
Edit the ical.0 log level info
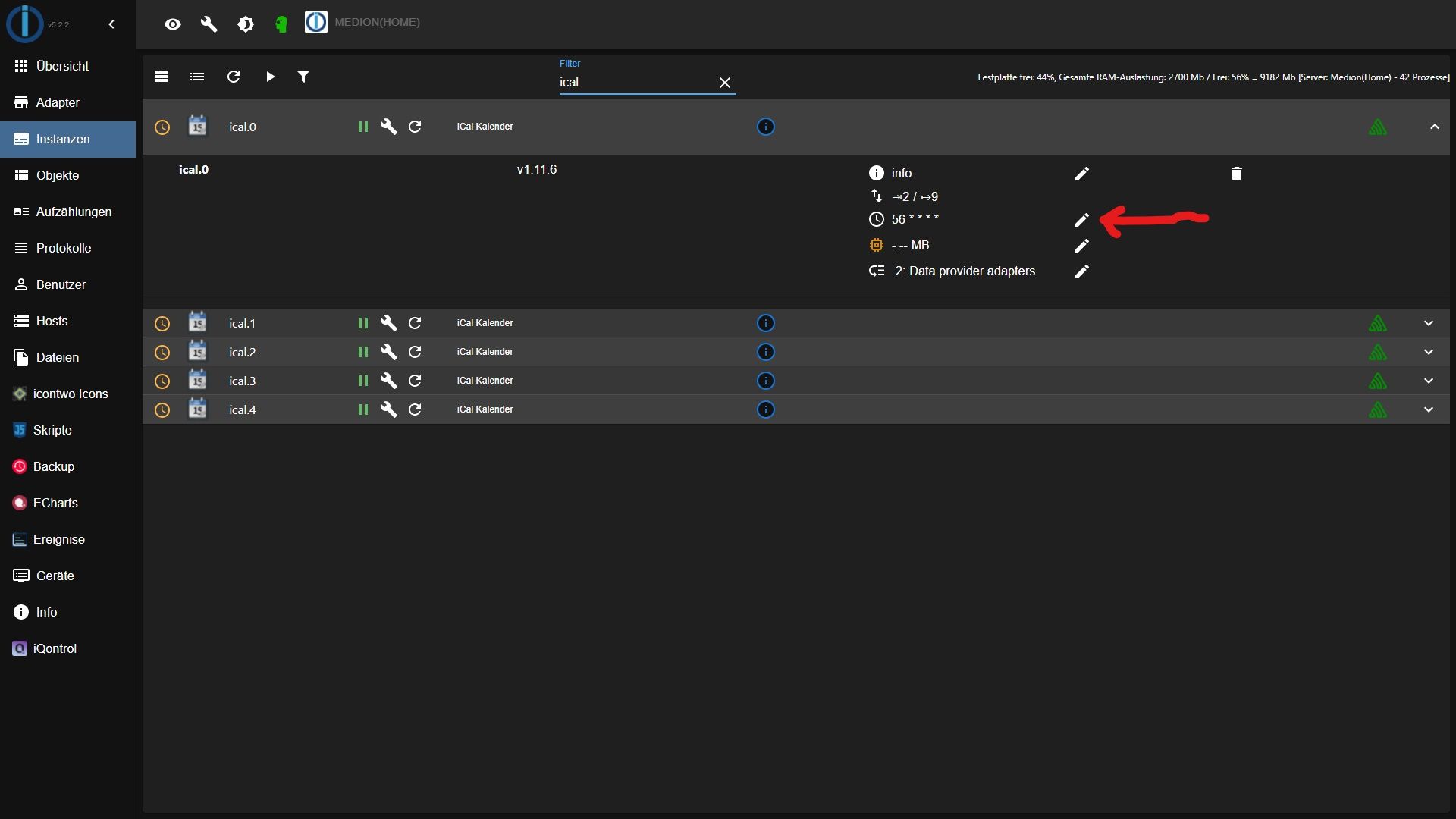coord(1082,174)
